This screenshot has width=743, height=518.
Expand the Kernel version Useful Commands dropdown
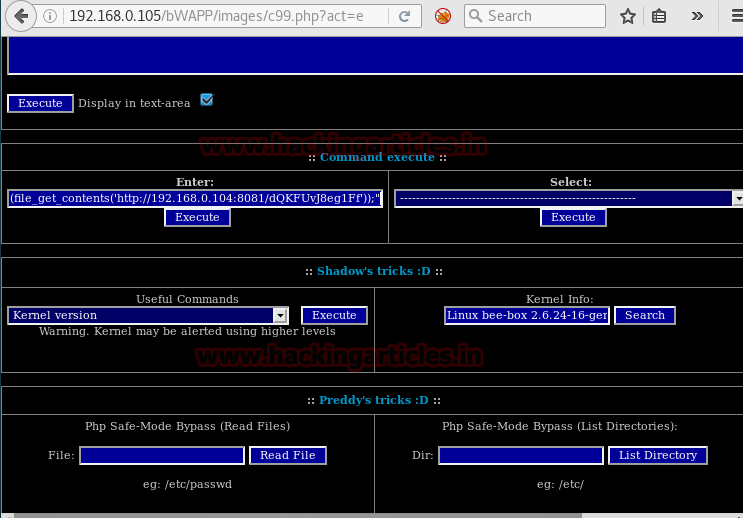pos(148,316)
